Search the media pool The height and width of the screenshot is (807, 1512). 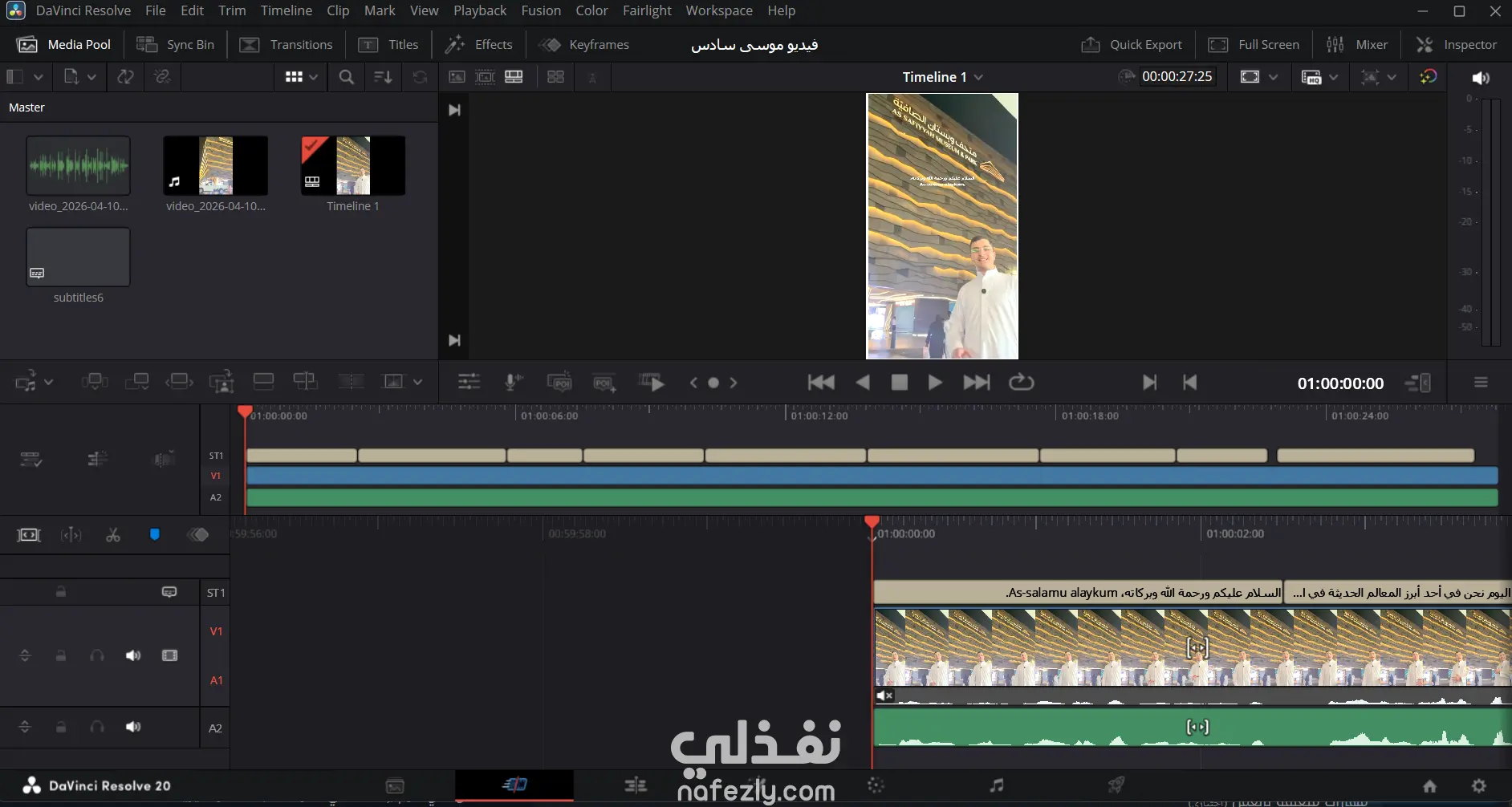pos(346,77)
